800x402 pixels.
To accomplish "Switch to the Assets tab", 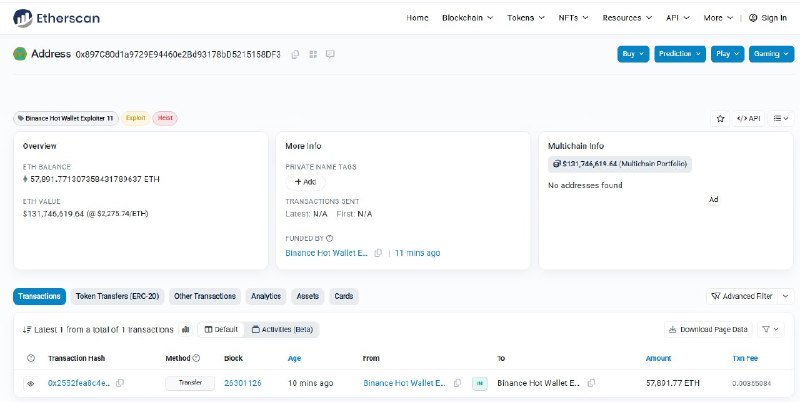I will tap(308, 296).
